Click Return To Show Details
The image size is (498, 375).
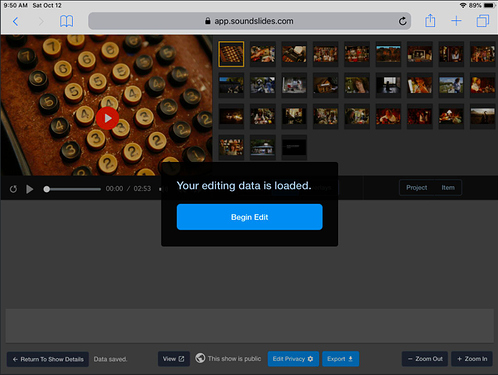click(x=48, y=359)
